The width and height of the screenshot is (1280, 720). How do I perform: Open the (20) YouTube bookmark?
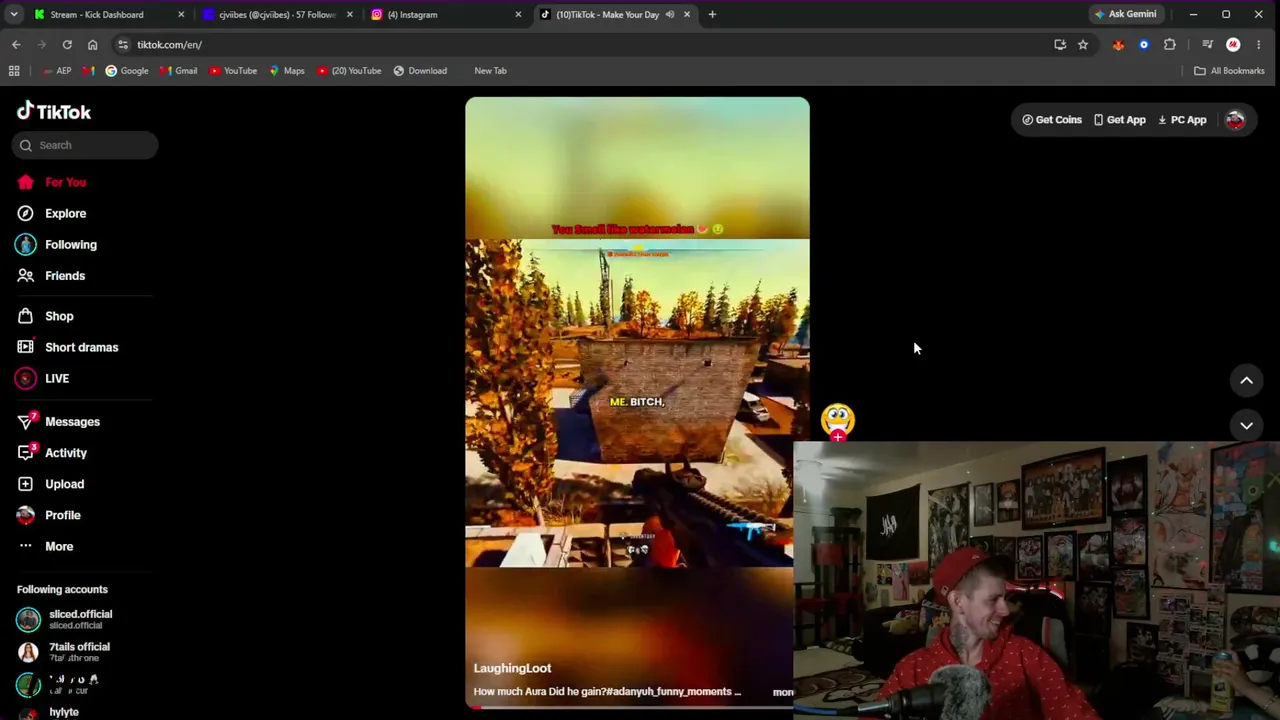click(x=349, y=71)
